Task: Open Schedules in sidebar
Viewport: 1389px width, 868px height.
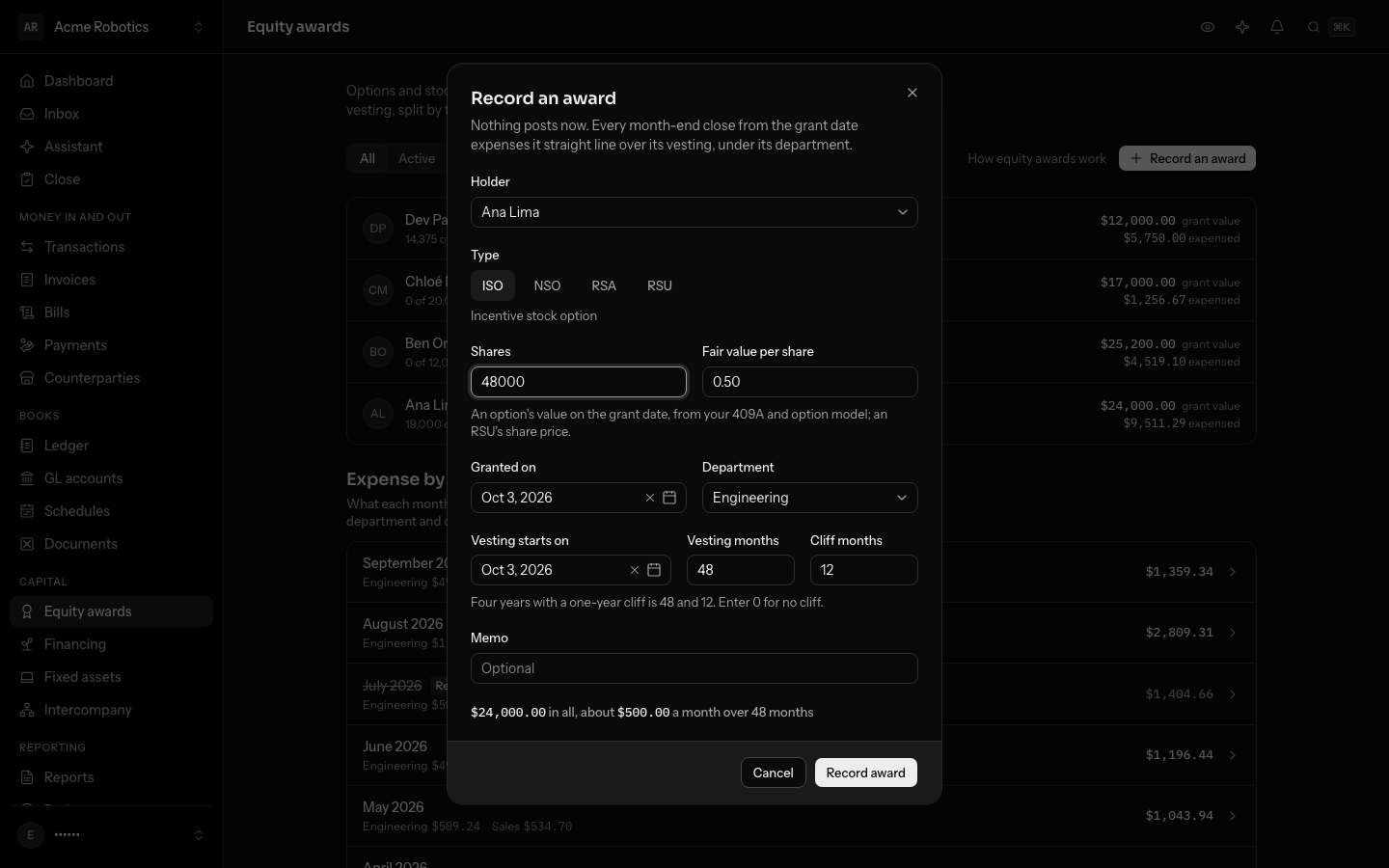Action: click(111, 511)
